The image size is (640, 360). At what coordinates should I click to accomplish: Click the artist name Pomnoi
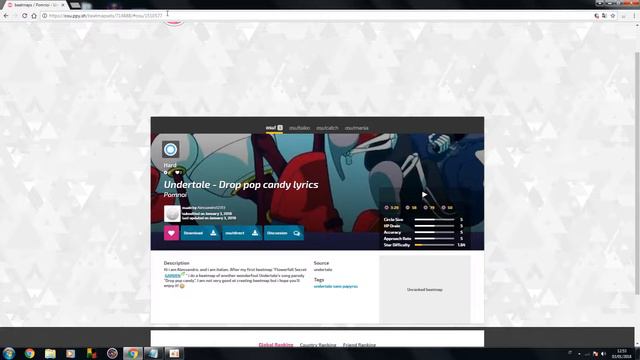175,195
